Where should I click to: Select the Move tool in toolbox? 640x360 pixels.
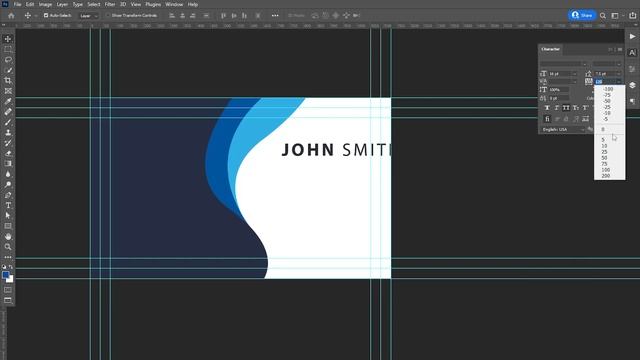click(8, 39)
